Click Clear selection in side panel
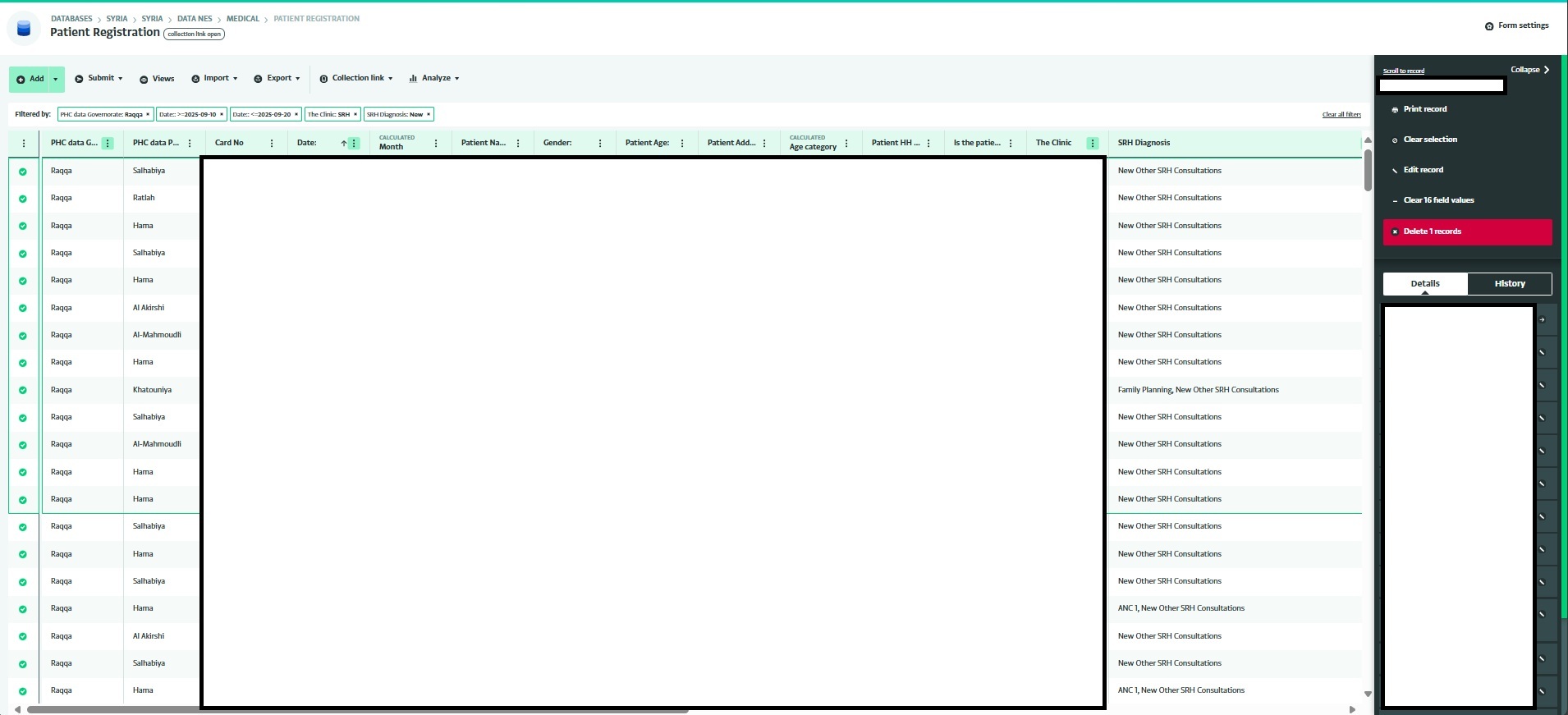The height and width of the screenshot is (715, 1568). pyautogui.click(x=1429, y=140)
